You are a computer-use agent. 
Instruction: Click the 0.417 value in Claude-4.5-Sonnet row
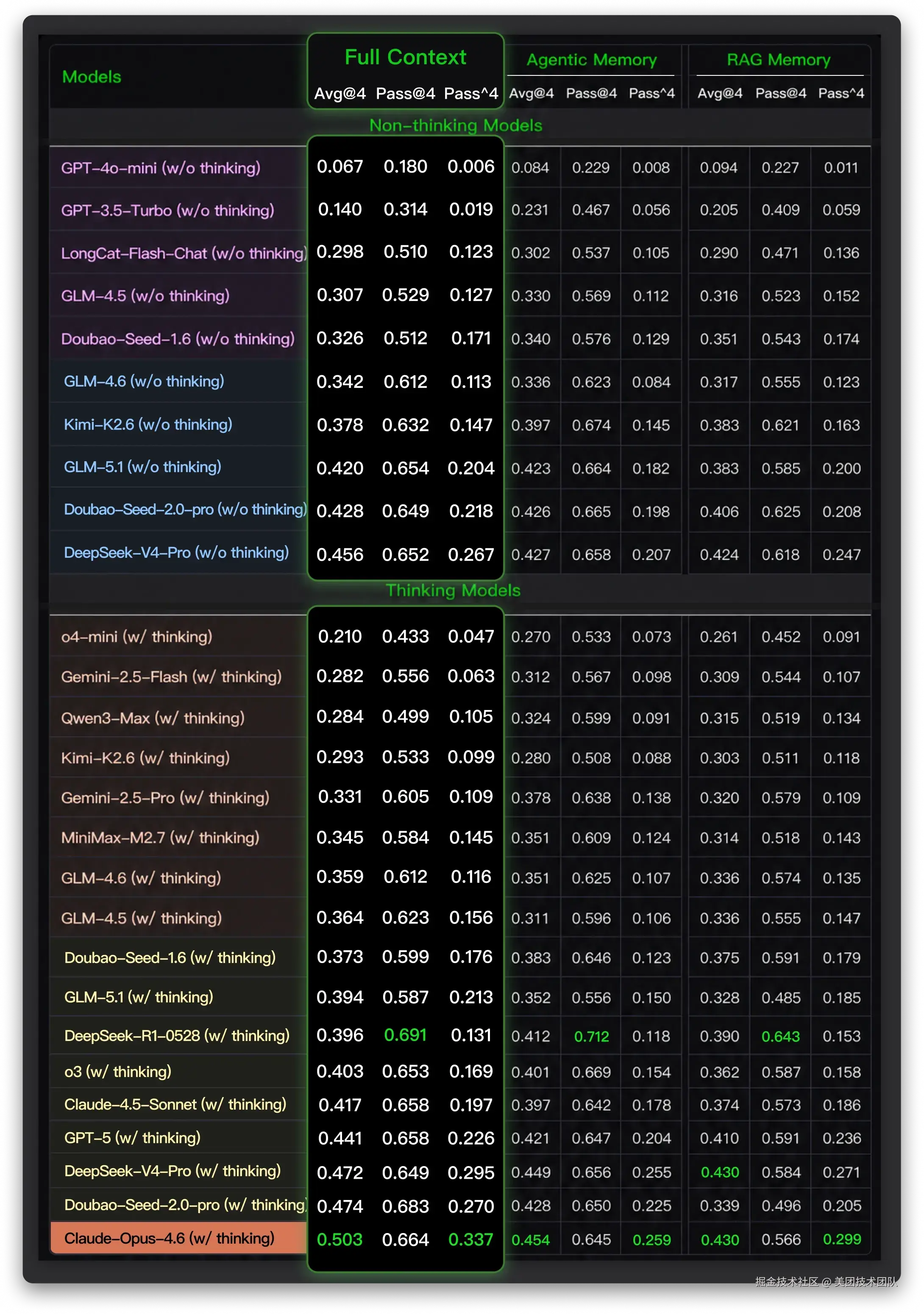pyautogui.click(x=340, y=1105)
